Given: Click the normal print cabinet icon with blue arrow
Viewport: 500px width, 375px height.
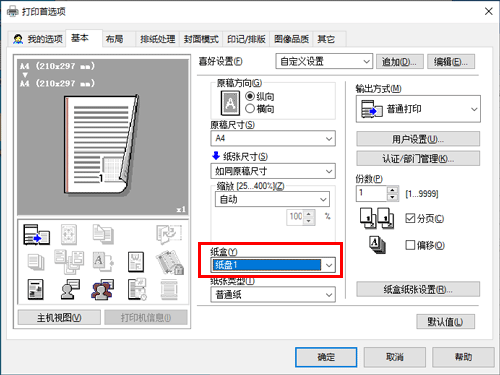Looking at the screenshot, I should pos(36,235).
